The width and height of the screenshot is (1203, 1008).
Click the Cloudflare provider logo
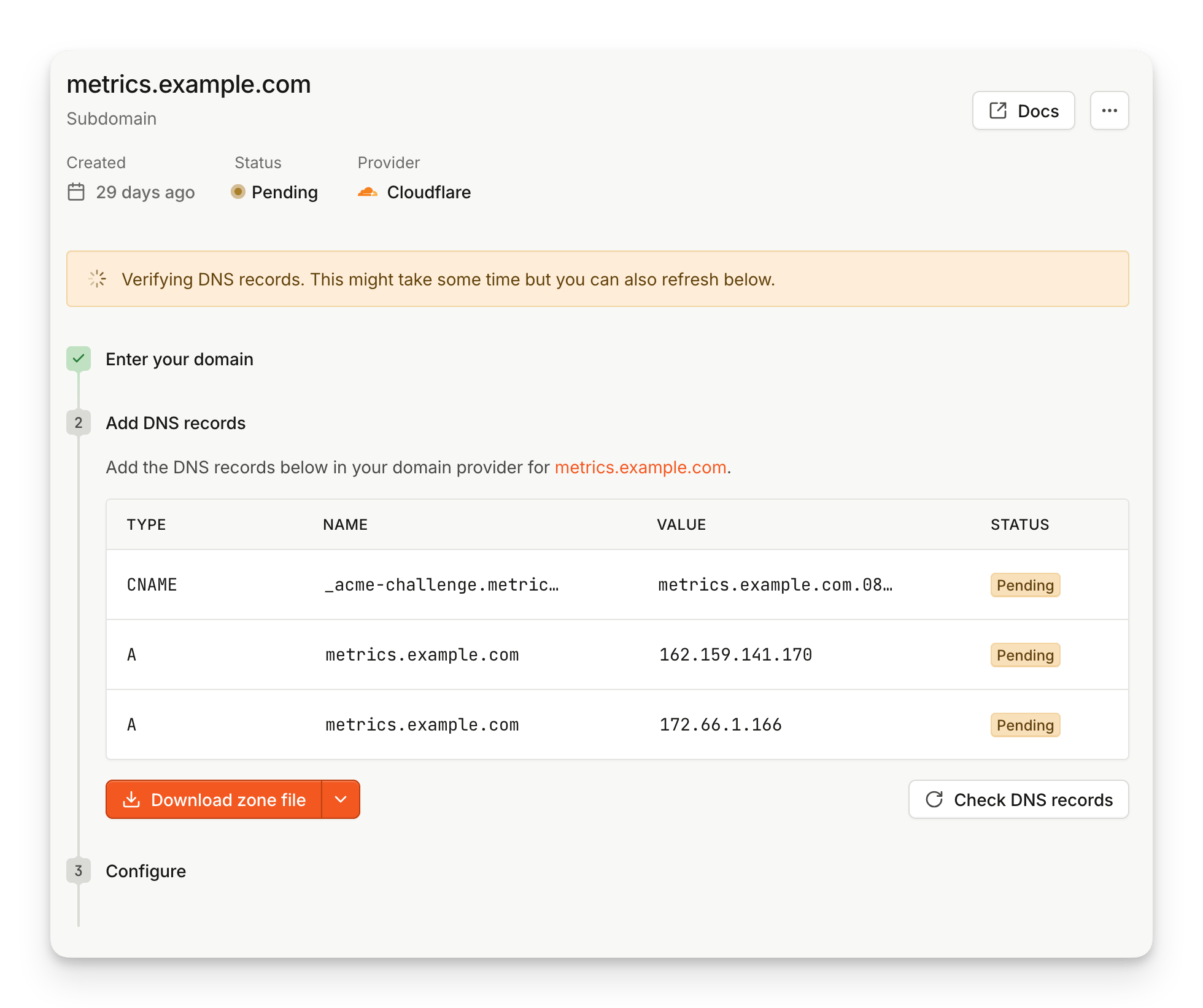368,192
